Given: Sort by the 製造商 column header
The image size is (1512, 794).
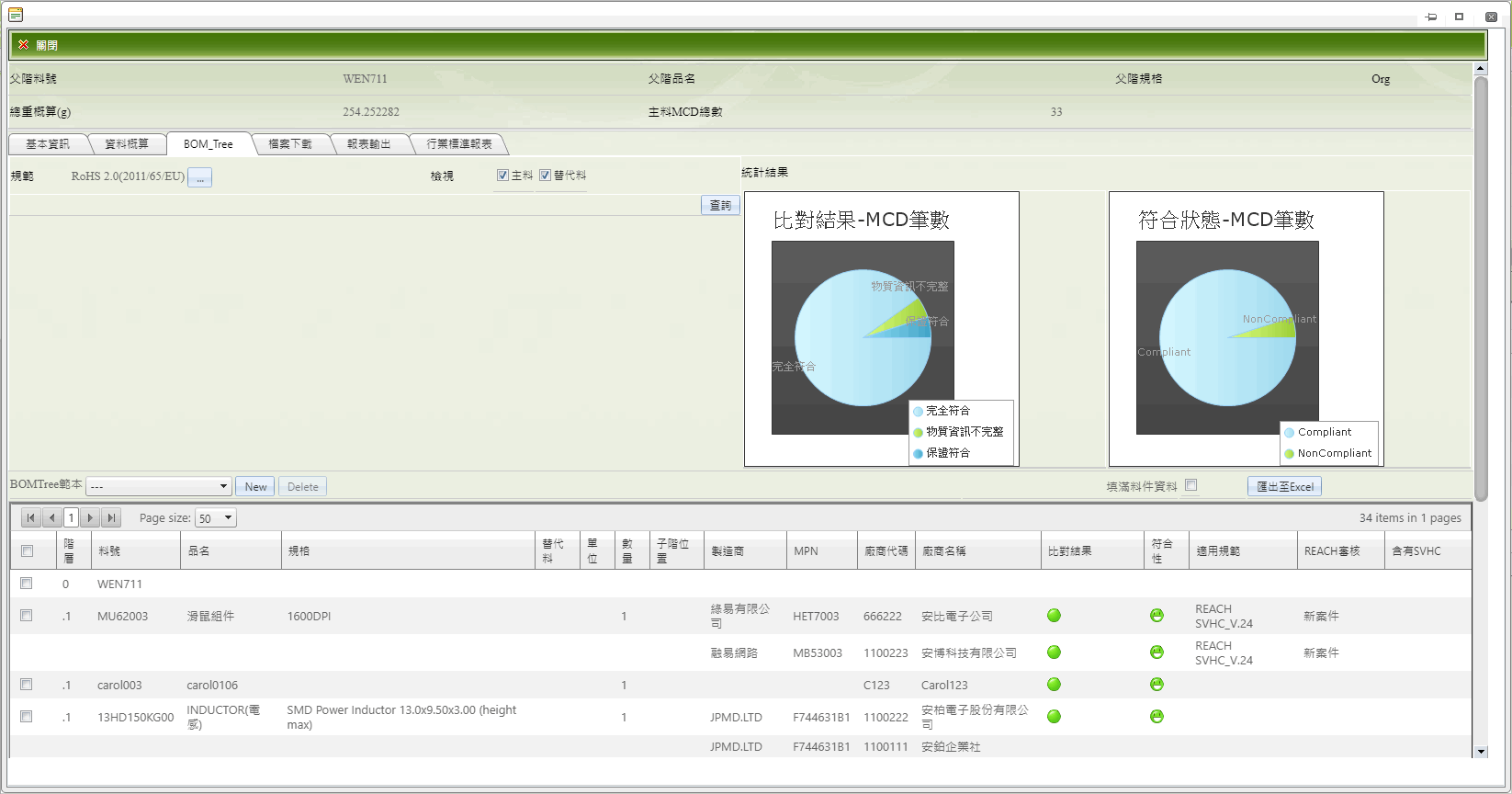Looking at the screenshot, I should [x=728, y=551].
